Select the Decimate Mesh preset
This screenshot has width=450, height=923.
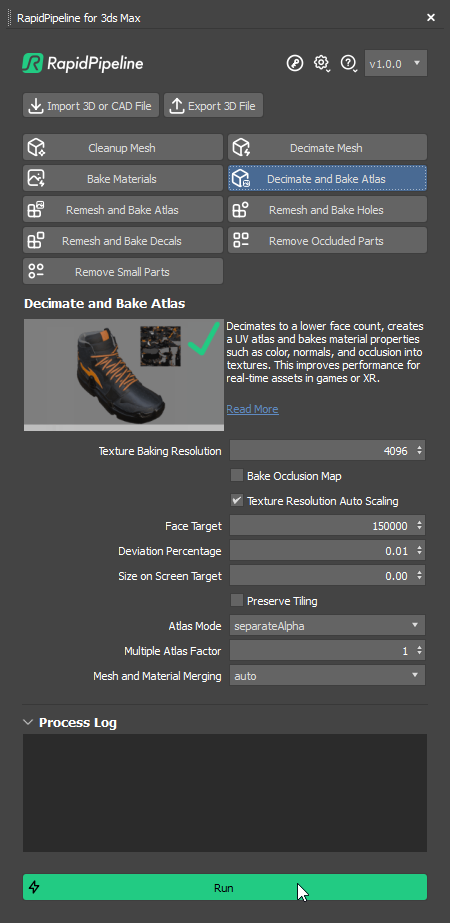tap(327, 148)
